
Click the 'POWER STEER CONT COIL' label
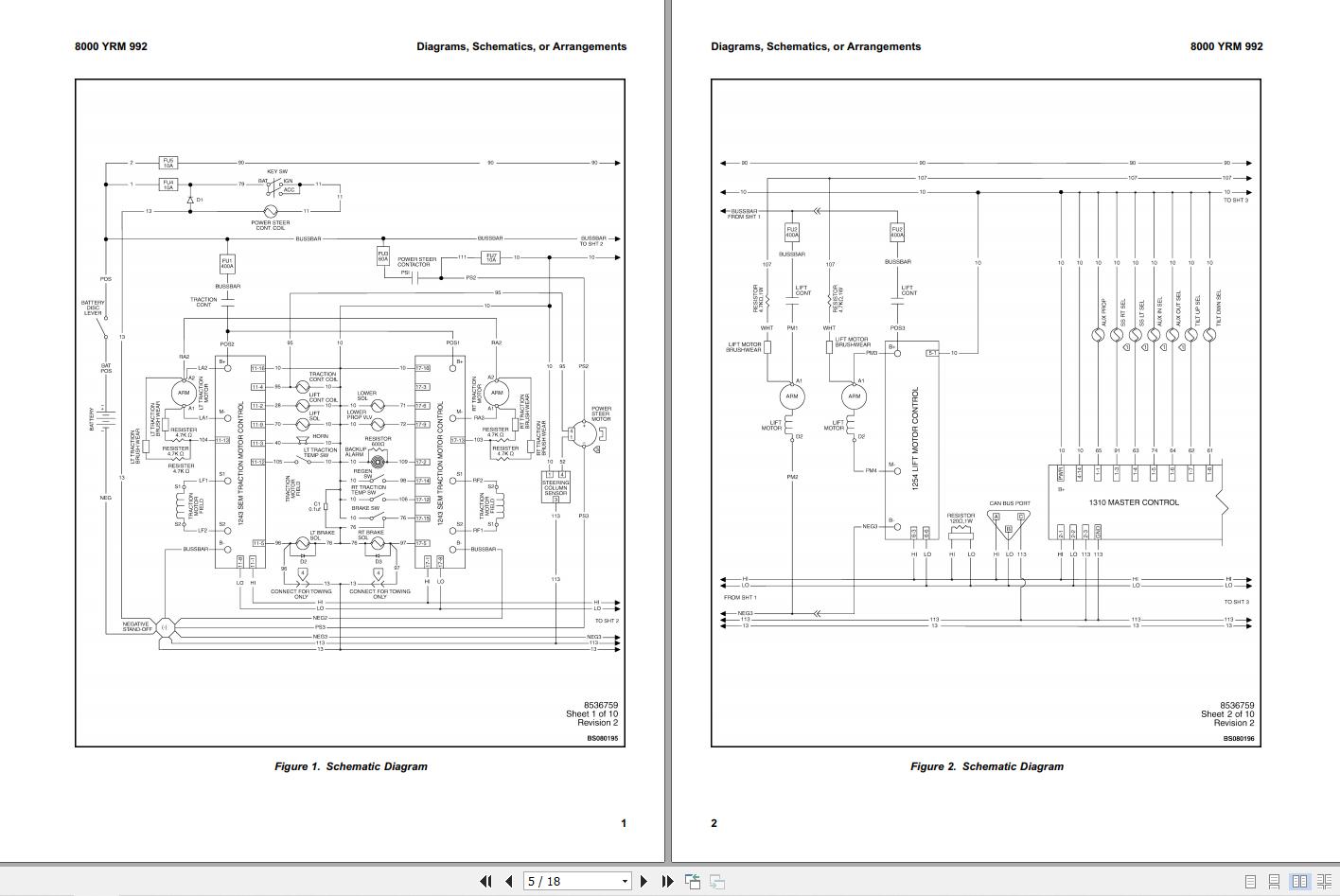271,225
